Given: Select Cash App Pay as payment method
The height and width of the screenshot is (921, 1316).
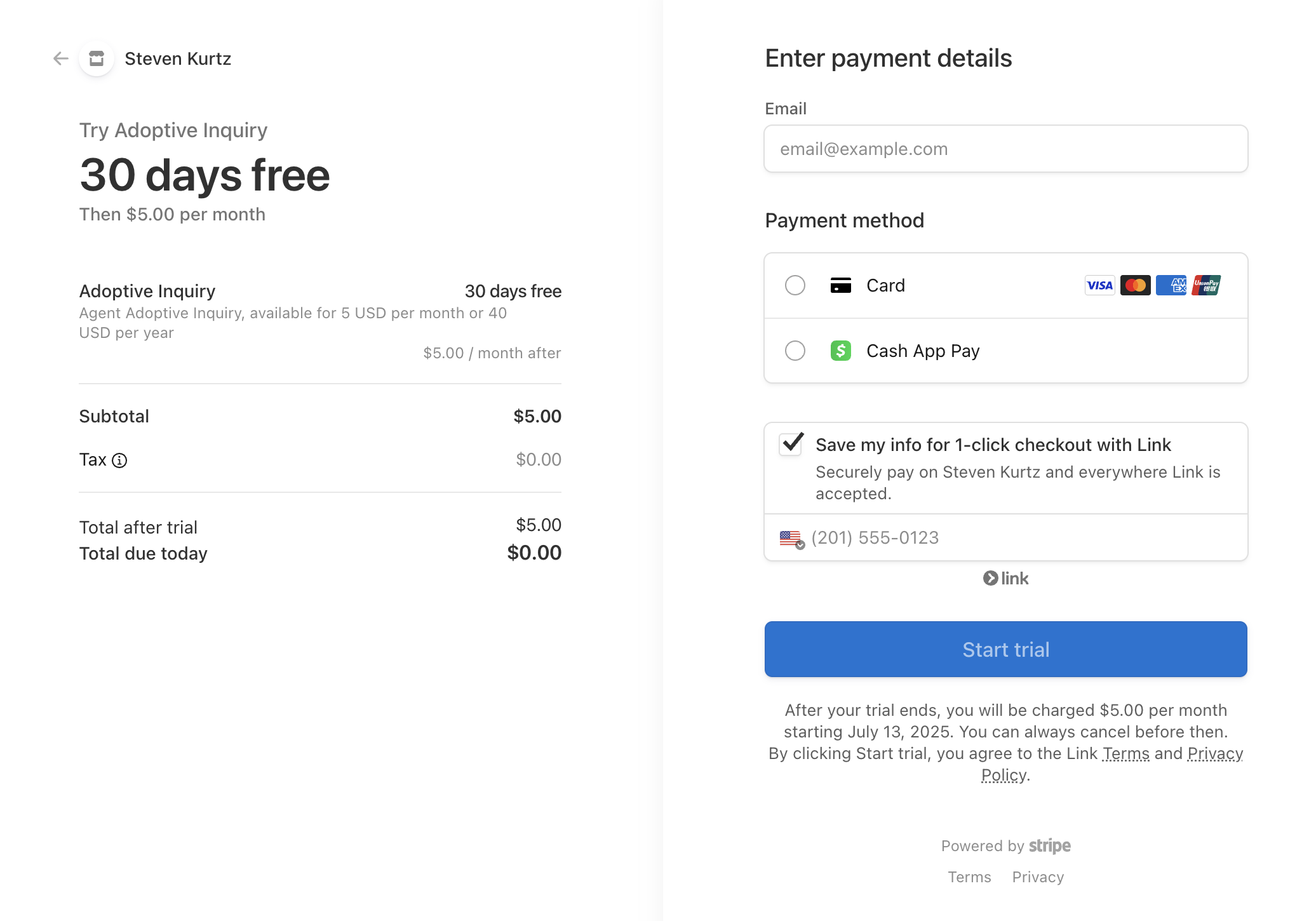Looking at the screenshot, I should (x=795, y=350).
